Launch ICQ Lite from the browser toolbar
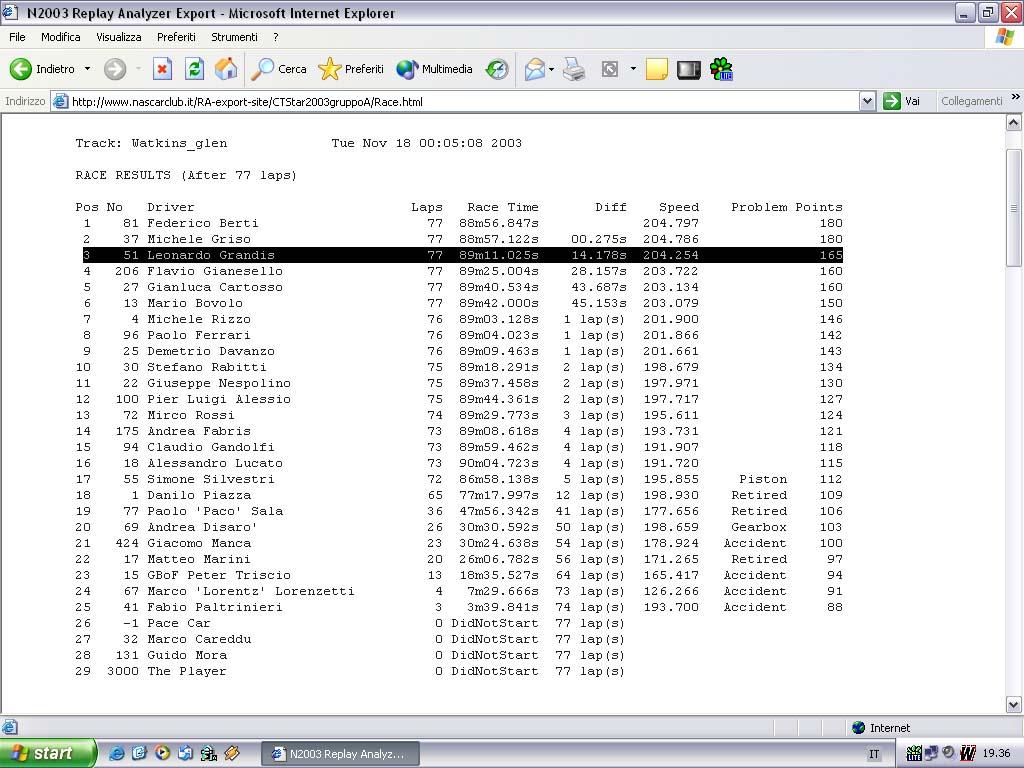The image size is (1024, 768). tap(721, 69)
